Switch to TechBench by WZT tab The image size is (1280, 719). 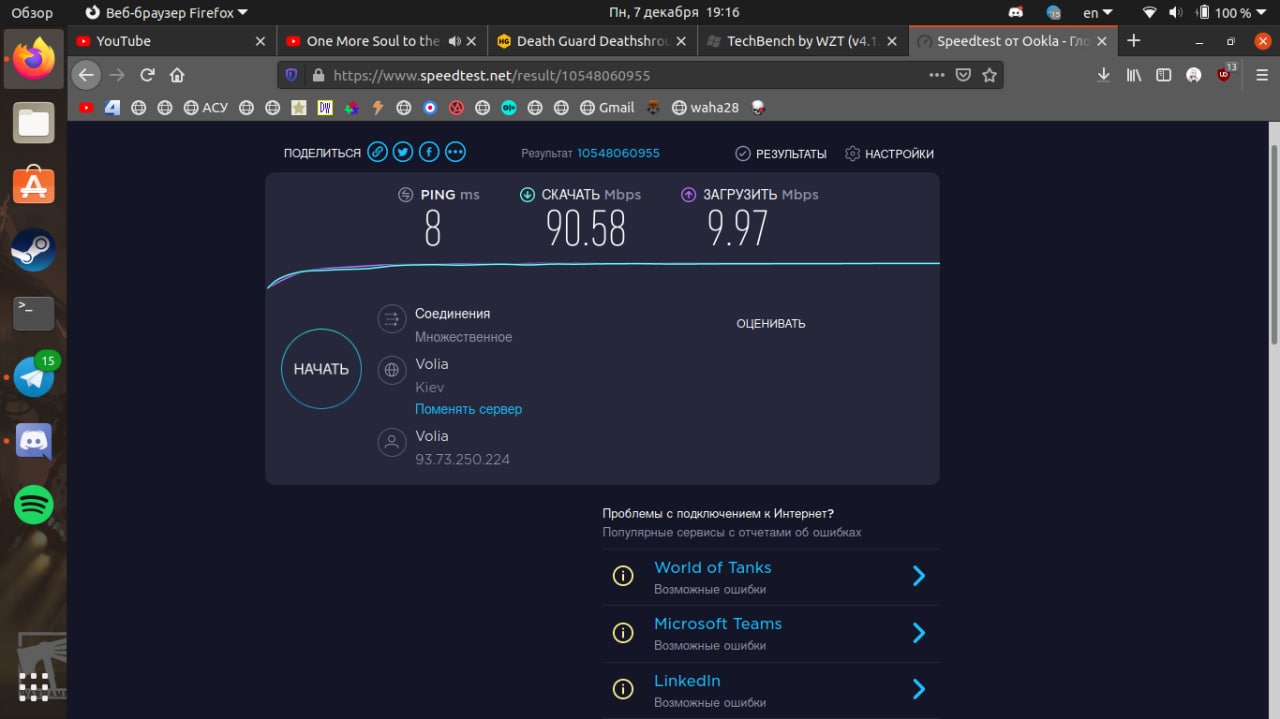(805, 41)
